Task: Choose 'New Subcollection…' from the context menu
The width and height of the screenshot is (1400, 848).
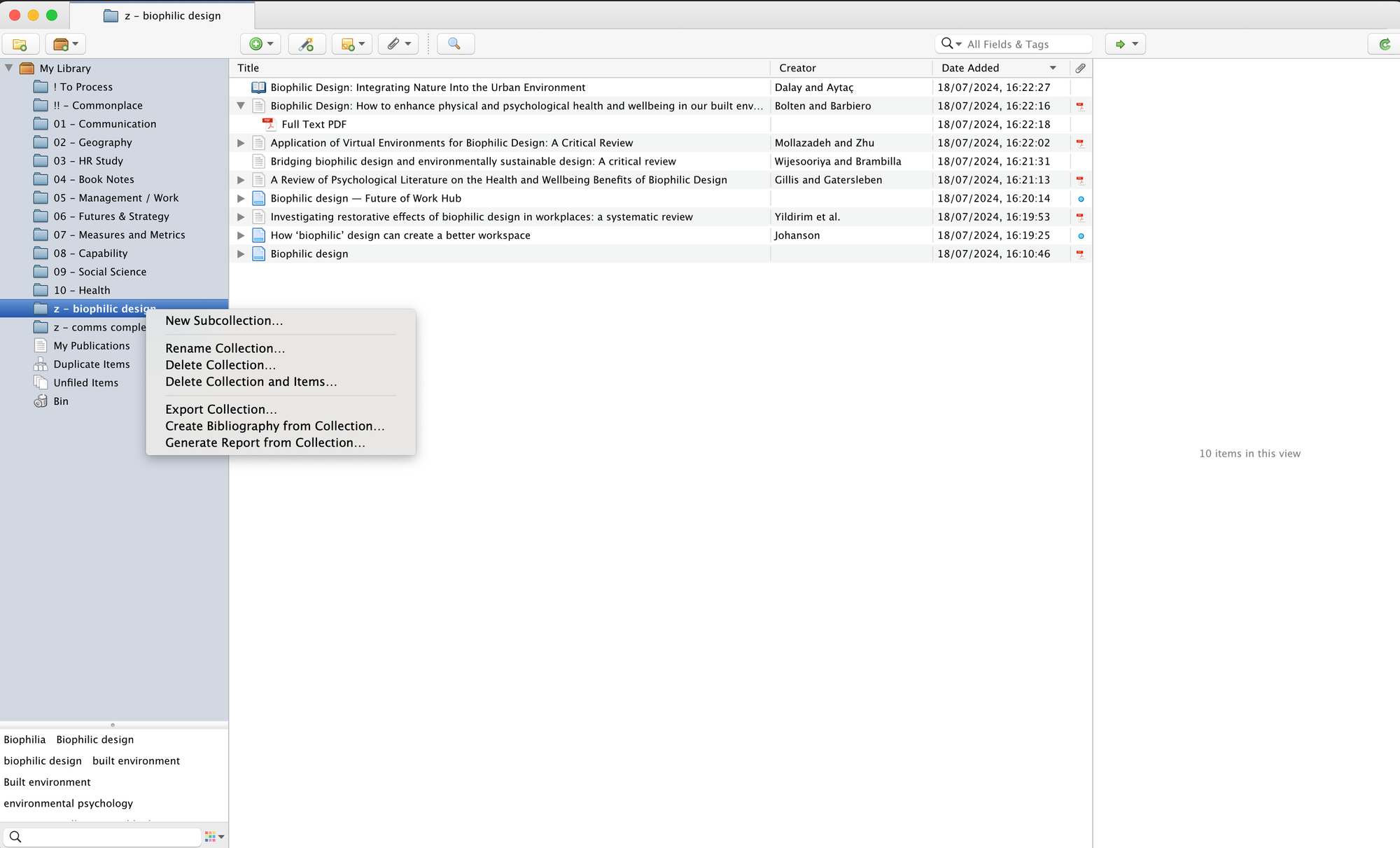Action: [x=223, y=321]
